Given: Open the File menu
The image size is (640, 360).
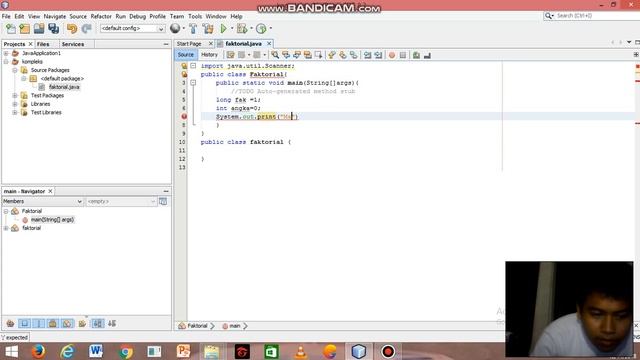Looking at the screenshot, I should point(6,16).
